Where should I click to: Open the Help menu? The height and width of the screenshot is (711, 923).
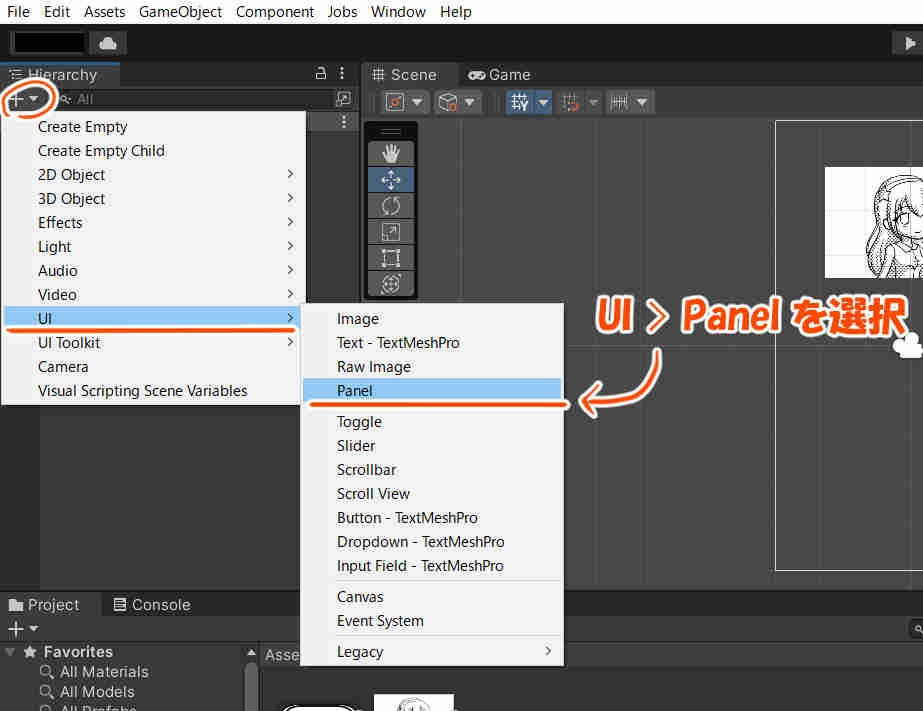(x=456, y=12)
